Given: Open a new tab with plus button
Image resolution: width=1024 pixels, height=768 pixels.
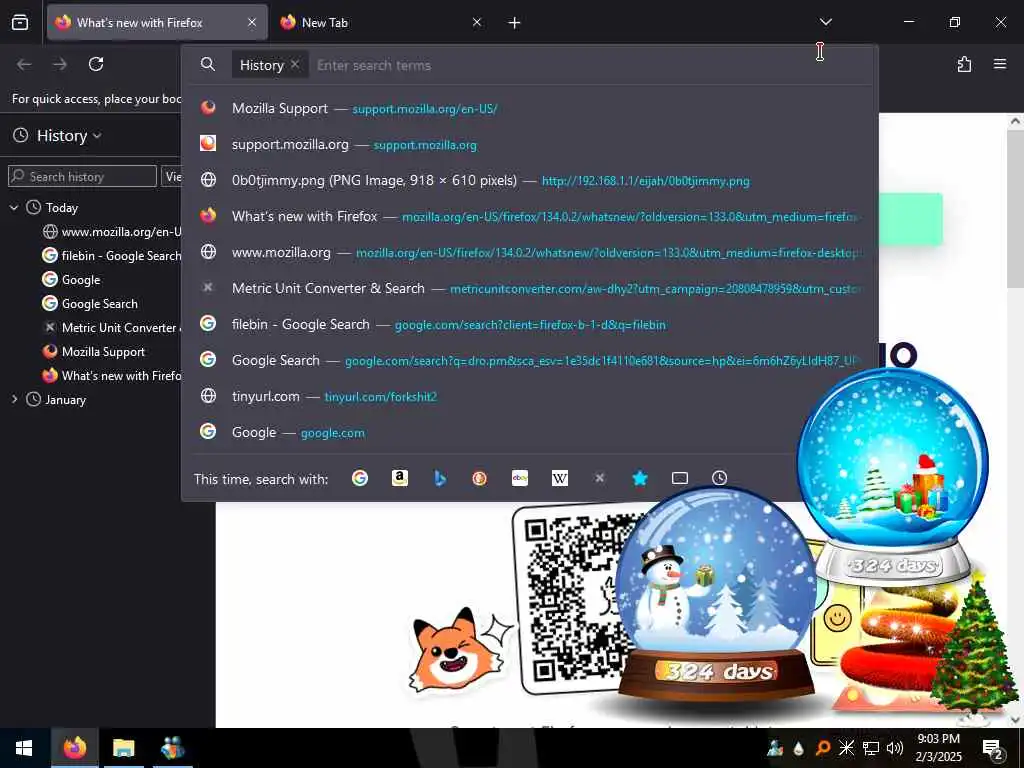Looking at the screenshot, I should 515,23.
